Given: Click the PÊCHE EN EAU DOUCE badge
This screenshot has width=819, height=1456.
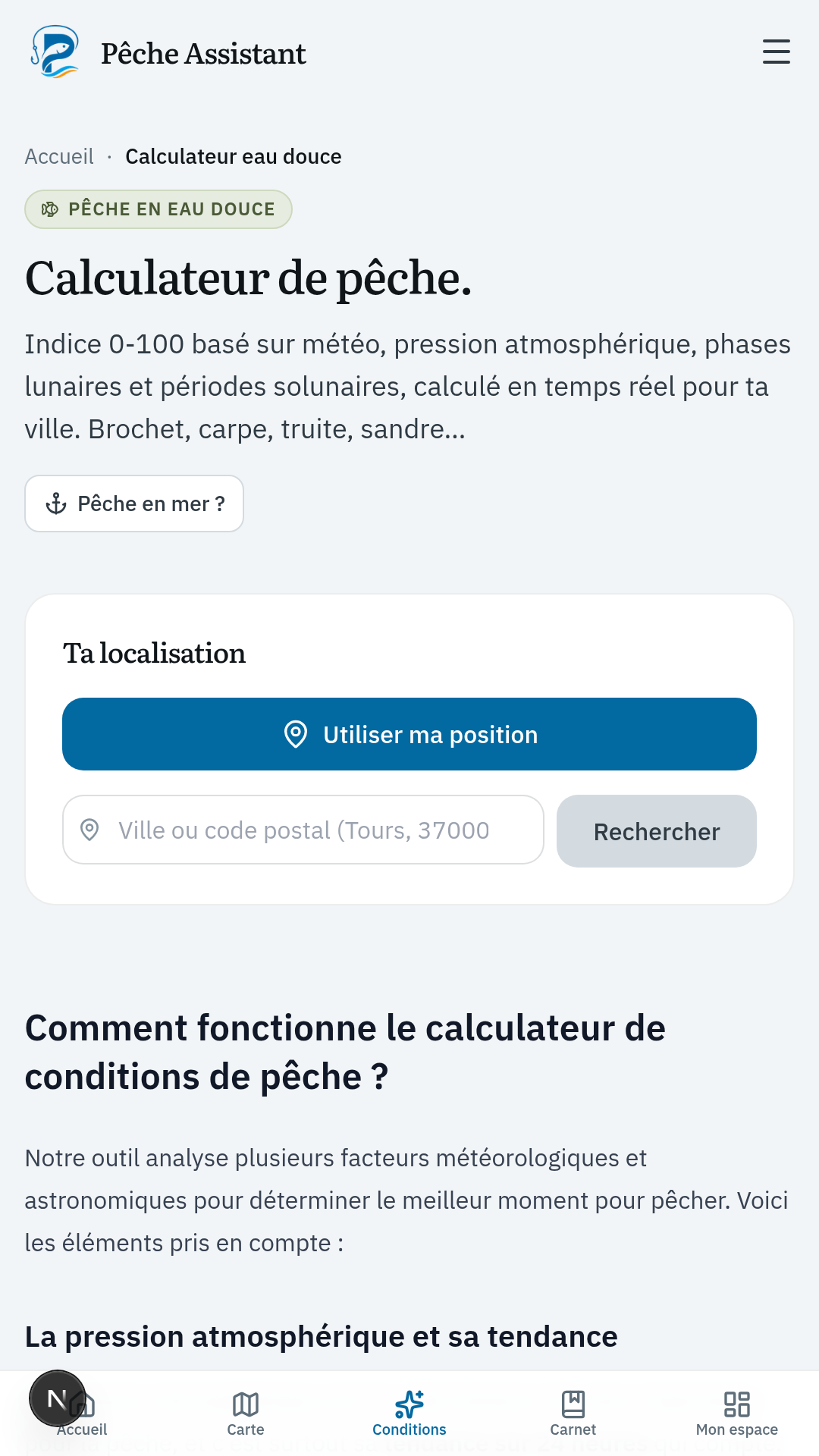Looking at the screenshot, I should (158, 209).
